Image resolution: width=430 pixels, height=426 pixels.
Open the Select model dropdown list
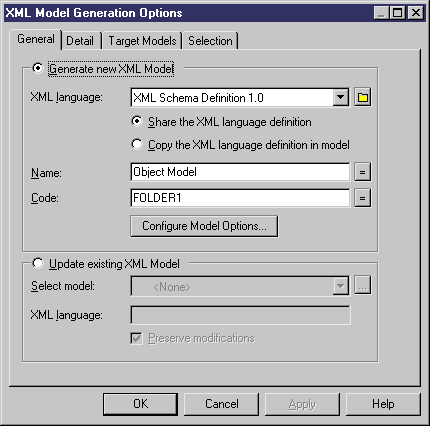click(340, 286)
